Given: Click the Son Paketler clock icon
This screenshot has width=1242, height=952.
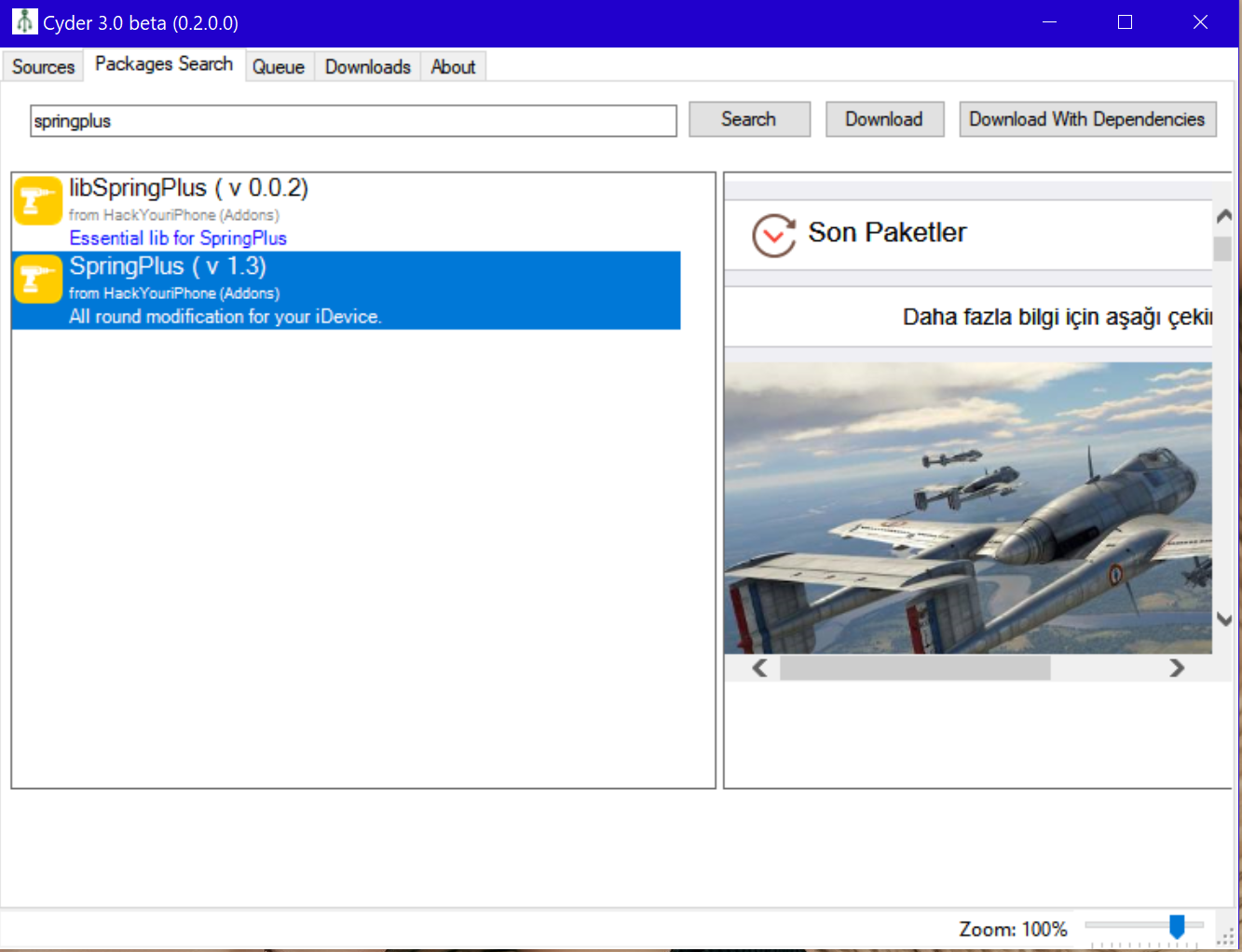Looking at the screenshot, I should click(774, 235).
